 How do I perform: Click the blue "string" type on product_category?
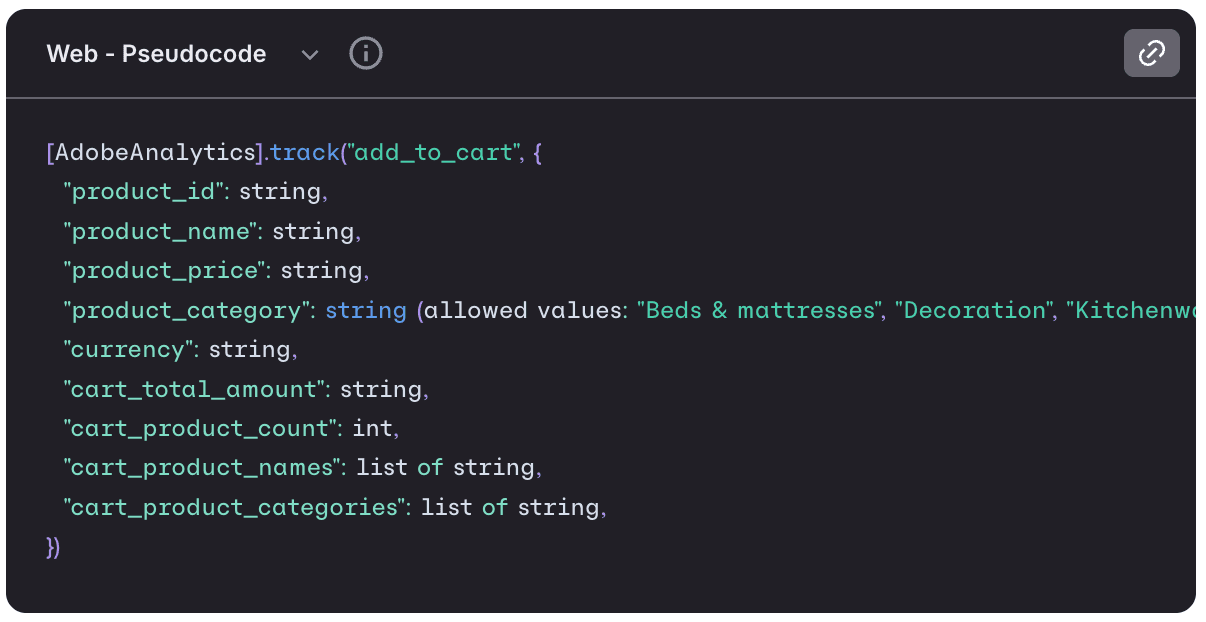(x=365, y=310)
